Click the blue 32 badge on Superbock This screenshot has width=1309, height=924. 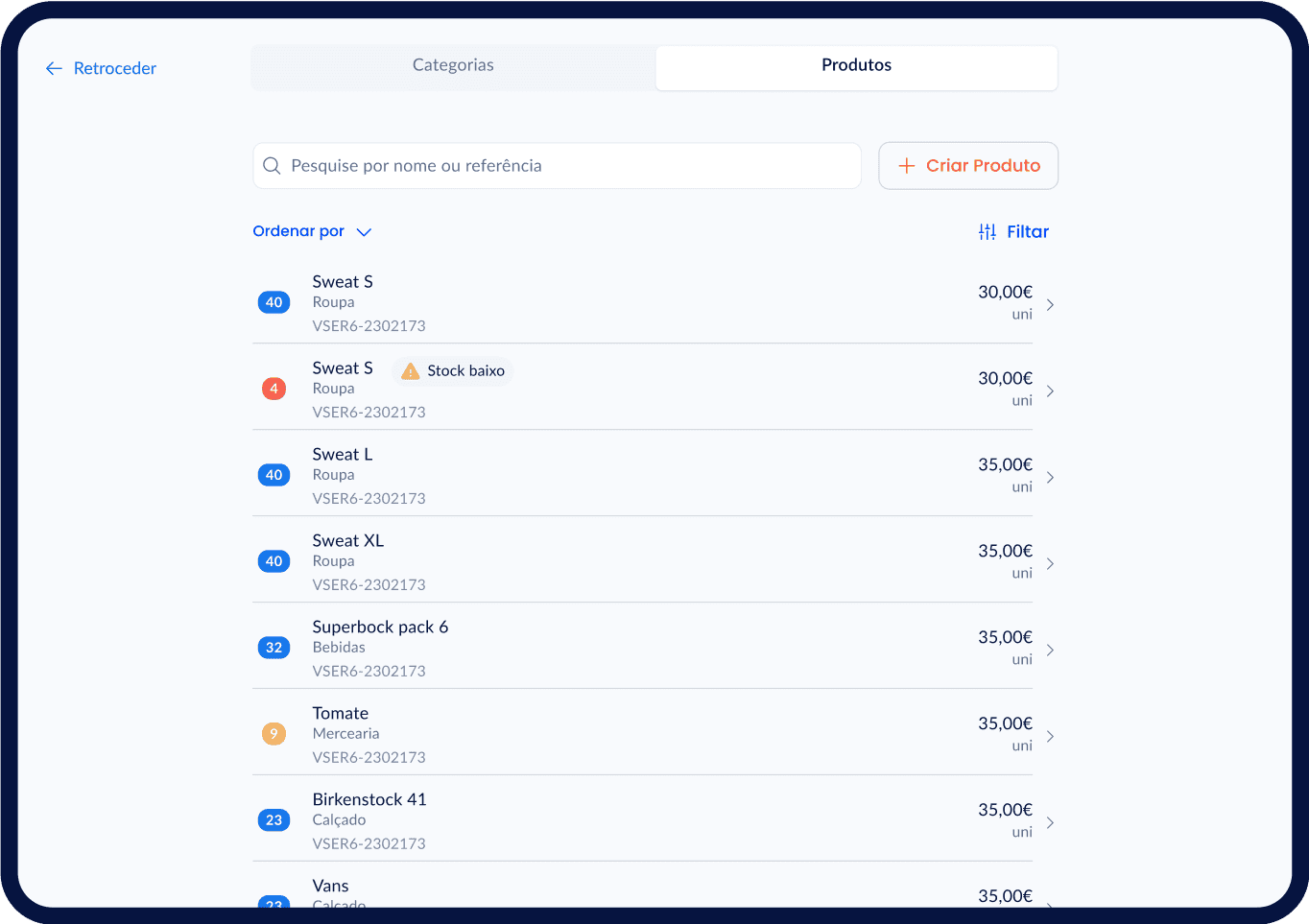point(274,648)
